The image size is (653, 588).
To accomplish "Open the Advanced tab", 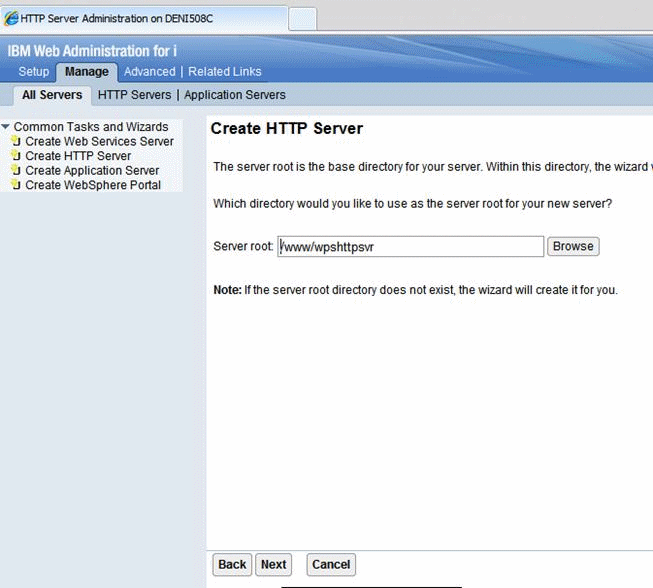I will tap(150, 72).
